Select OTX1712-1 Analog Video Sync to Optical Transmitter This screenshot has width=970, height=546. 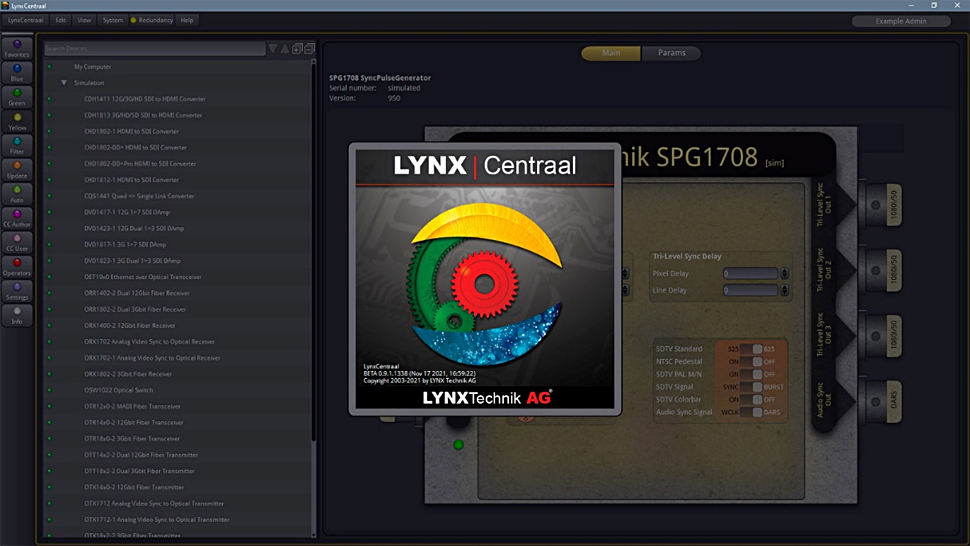pos(157,519)
